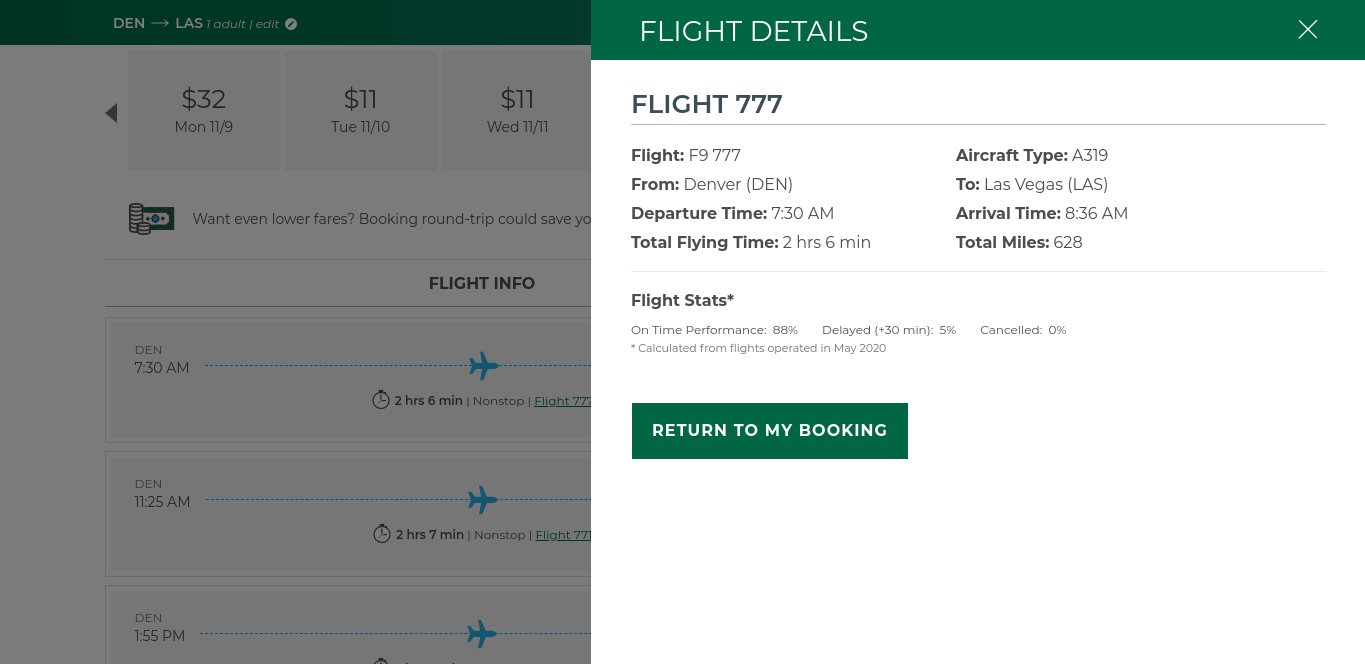The height and width of the screenshot is (664, 1365).
Task: Click the round-trip lower fares banner text
Action: pyautogui.click(x=391, y=219)
